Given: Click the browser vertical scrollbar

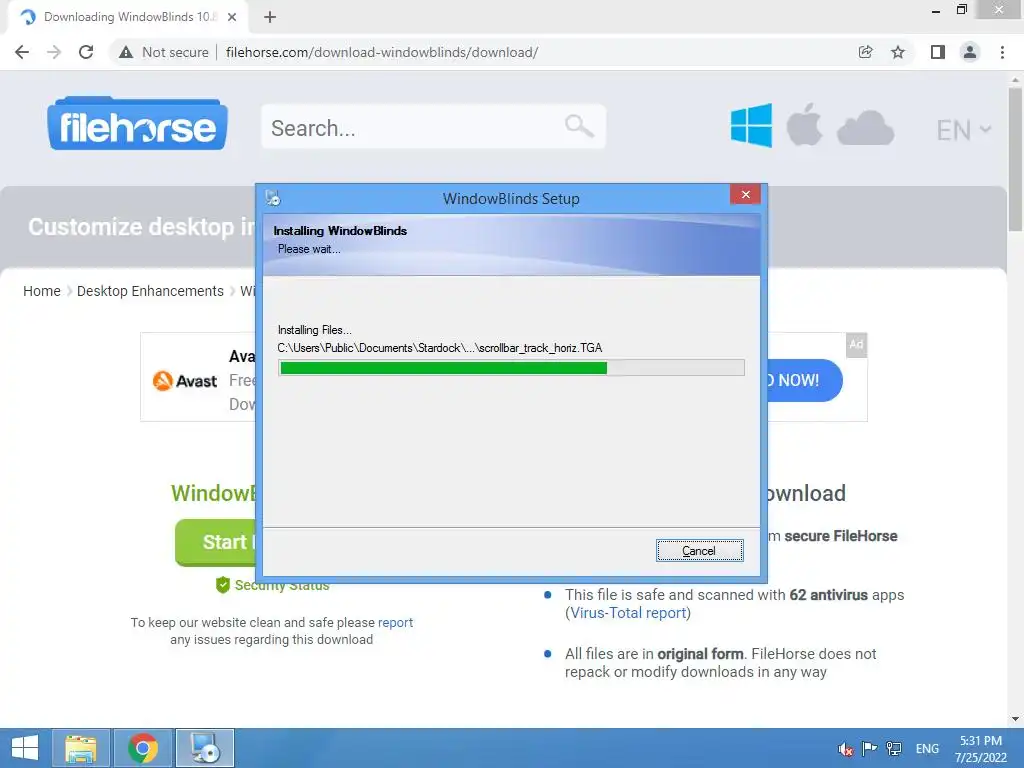Looking at the screenshot, I should (x=1015, y=160).
